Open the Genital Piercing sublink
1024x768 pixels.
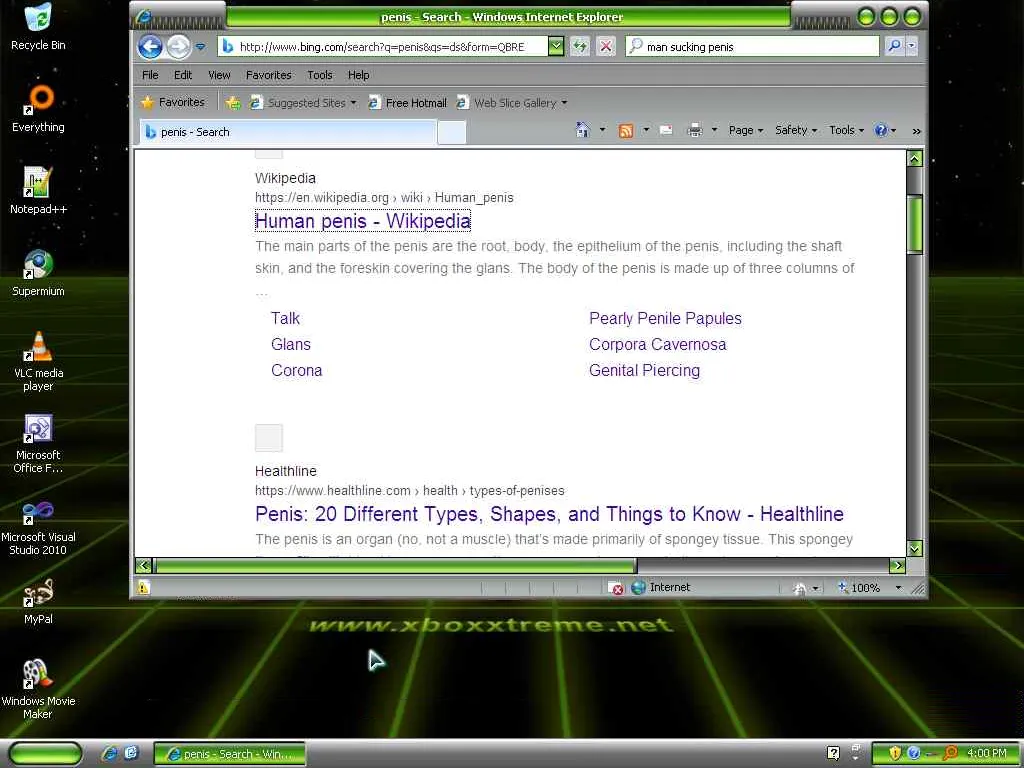[x=645, y=370]
